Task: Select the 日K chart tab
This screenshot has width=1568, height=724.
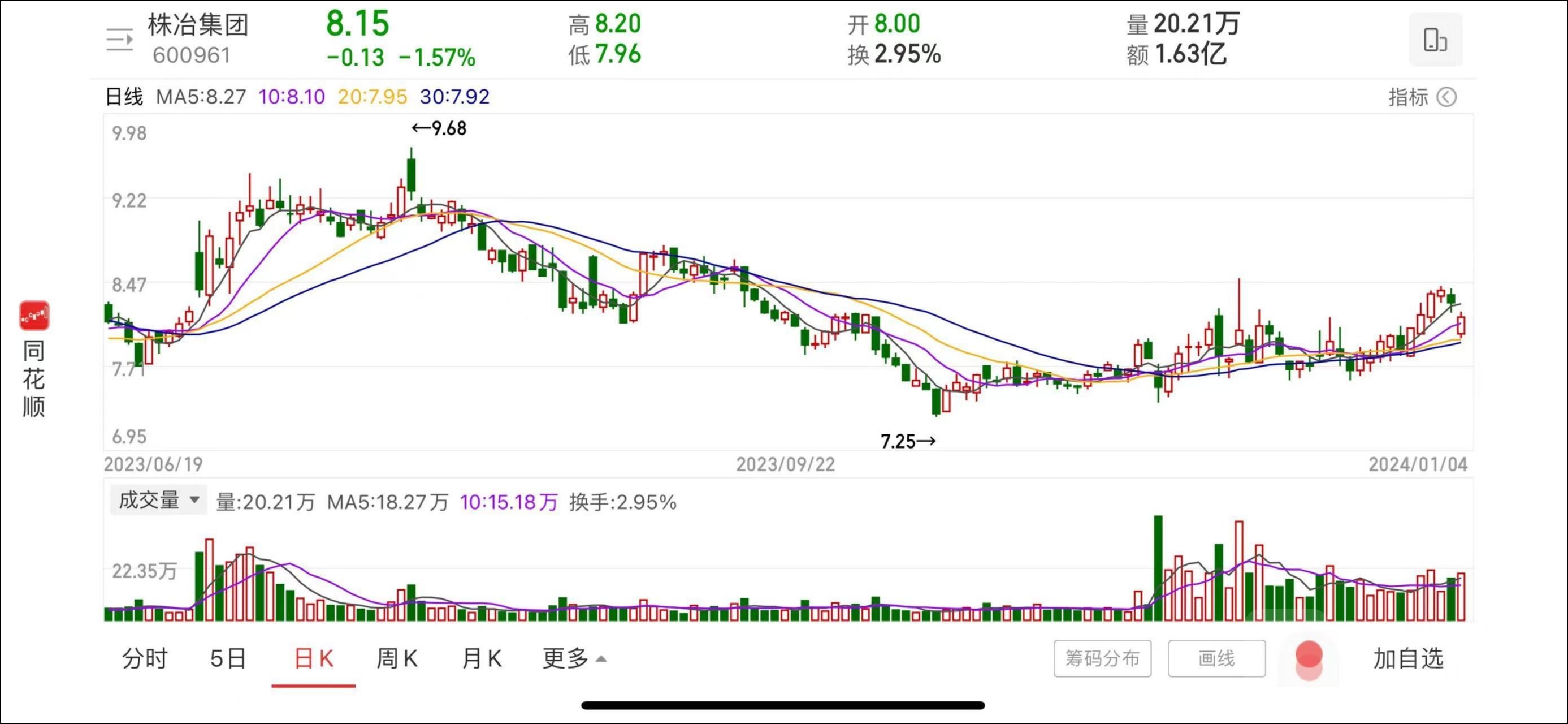Action: coord(314,658)
